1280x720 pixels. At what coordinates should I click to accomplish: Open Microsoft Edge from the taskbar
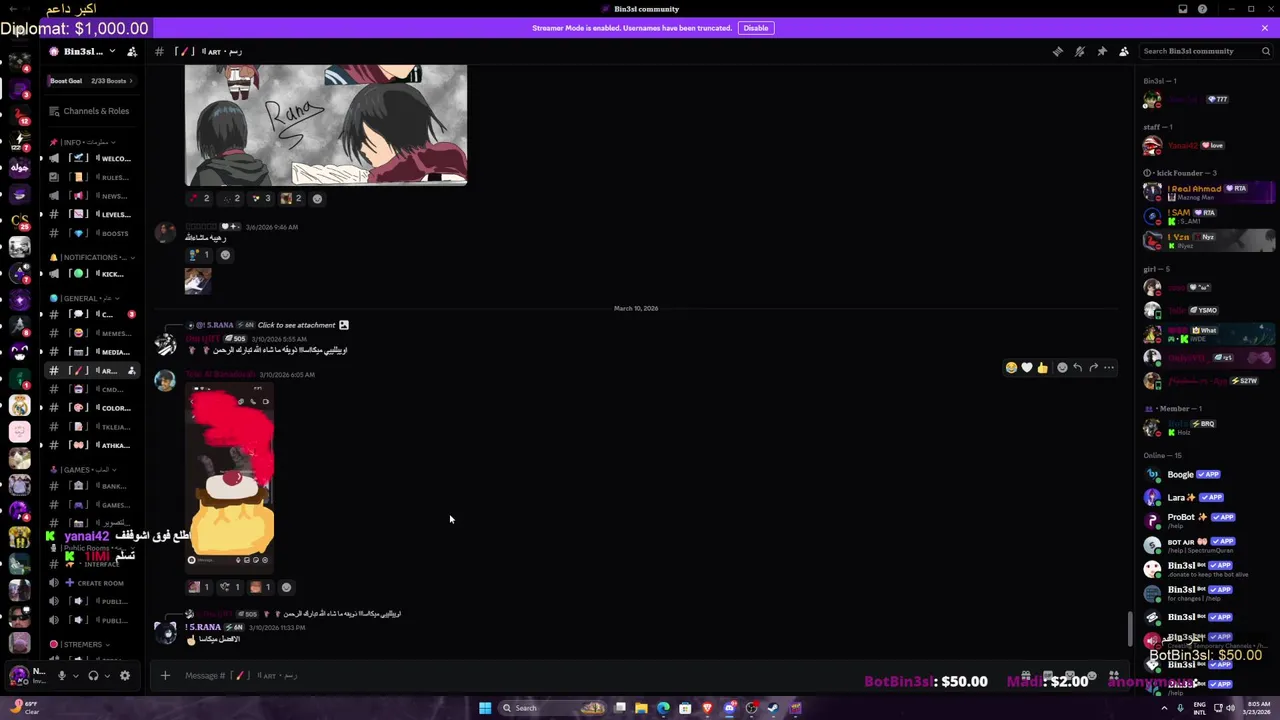(663, 708)
